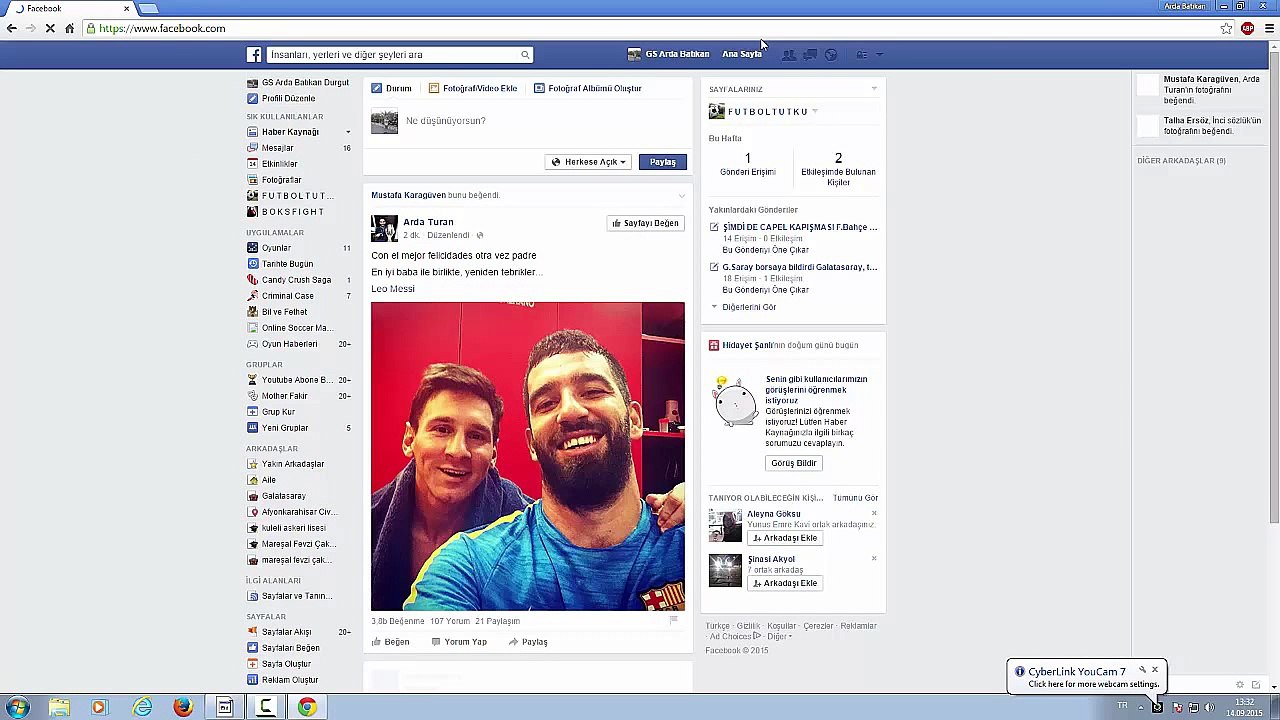
Task: Click the Profili Düzenle pencil icon
Action: click(252, 98)
